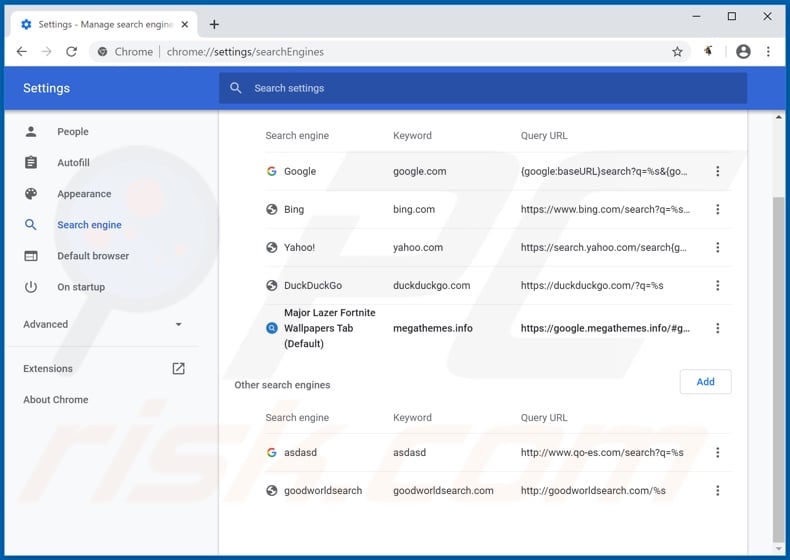Screen dimensions: 790x560
Task: Close the Settings tab
Action: point(185,24)
